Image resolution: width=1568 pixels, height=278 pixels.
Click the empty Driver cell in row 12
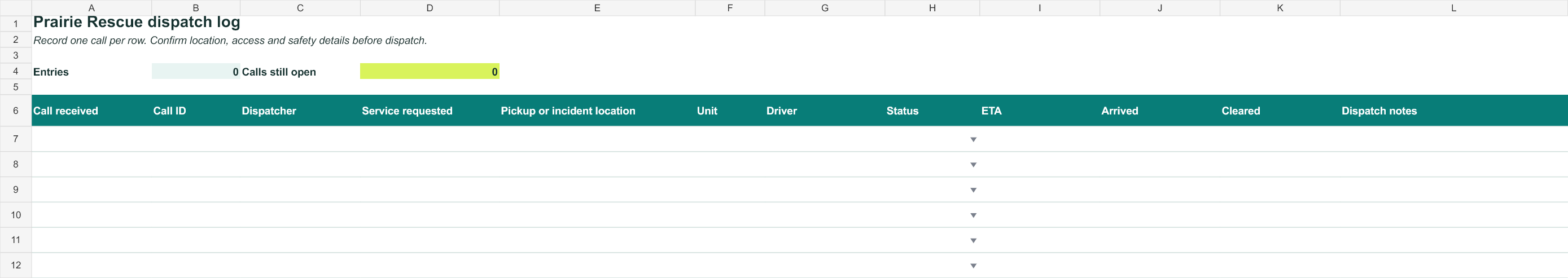pyautogui.click(x=825, y=265)
